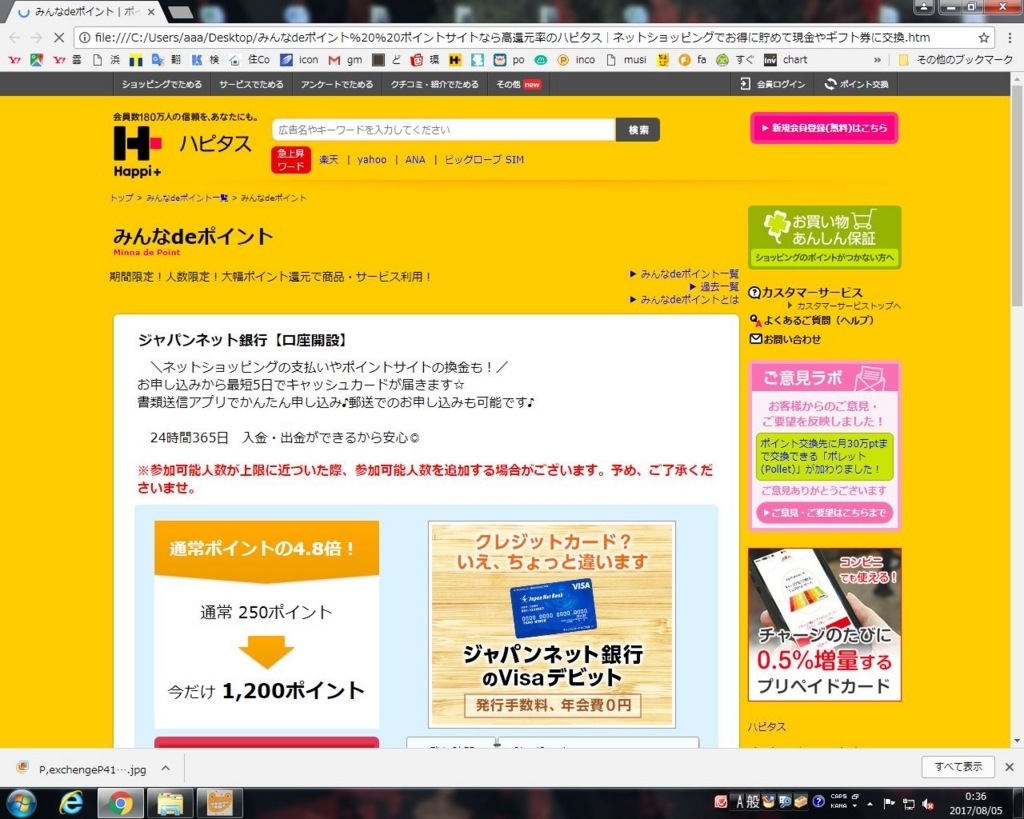Open the Windows Start menu

(x=22, y=803)
